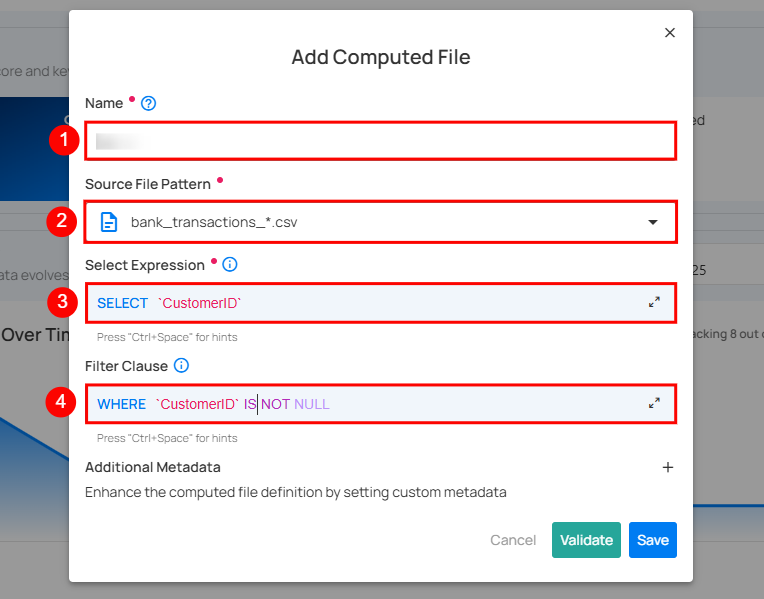The image size is (764, 599).
Task: Show the Filter Clause info tooltip
Action: 182,366
